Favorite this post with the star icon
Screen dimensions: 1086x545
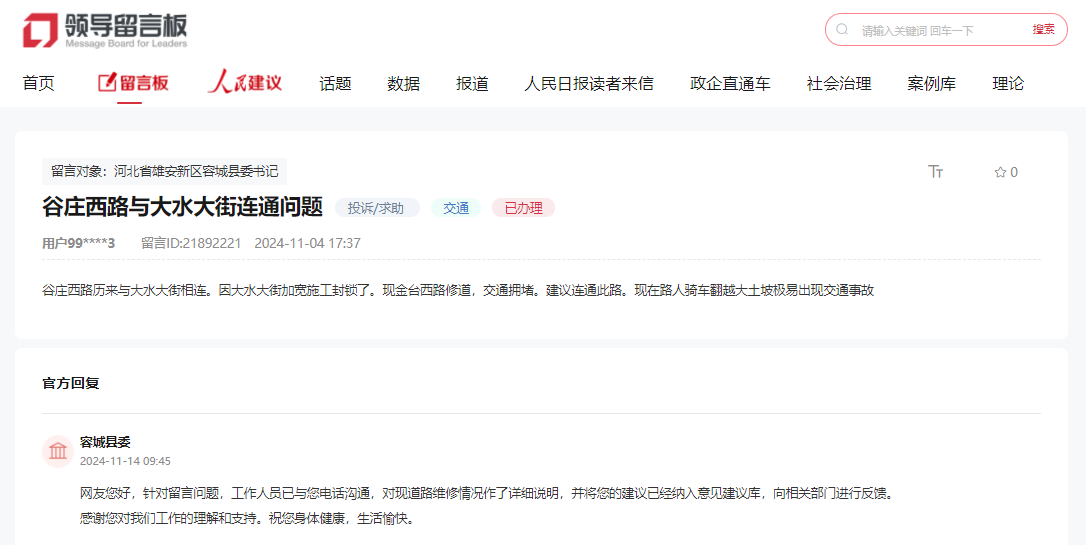(1000, 172)
